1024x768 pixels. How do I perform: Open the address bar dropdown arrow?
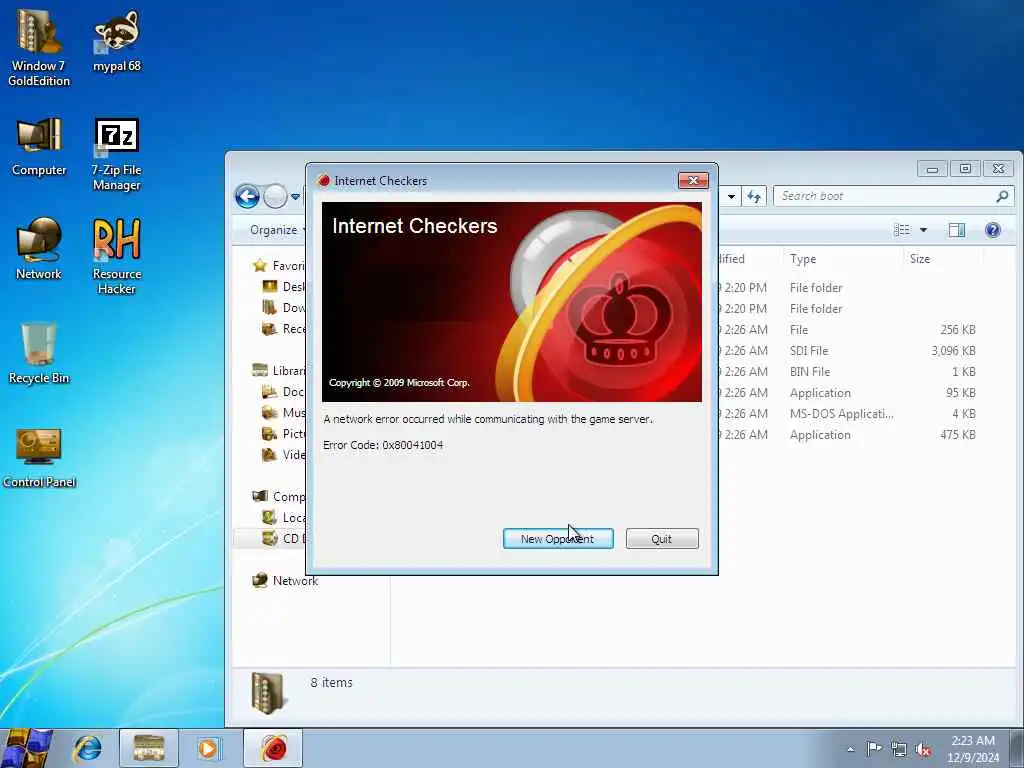(731, 196)
